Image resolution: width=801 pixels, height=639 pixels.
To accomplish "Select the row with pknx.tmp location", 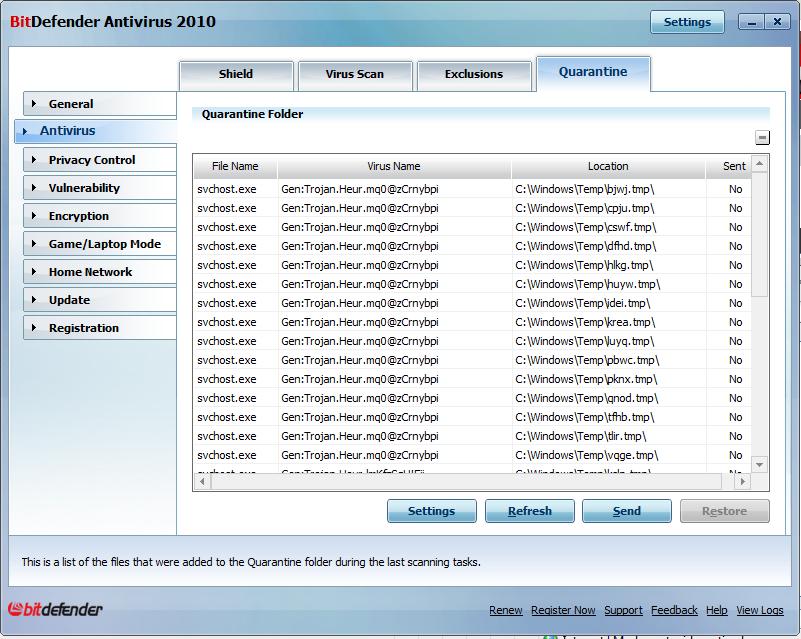I will point(473,379).
